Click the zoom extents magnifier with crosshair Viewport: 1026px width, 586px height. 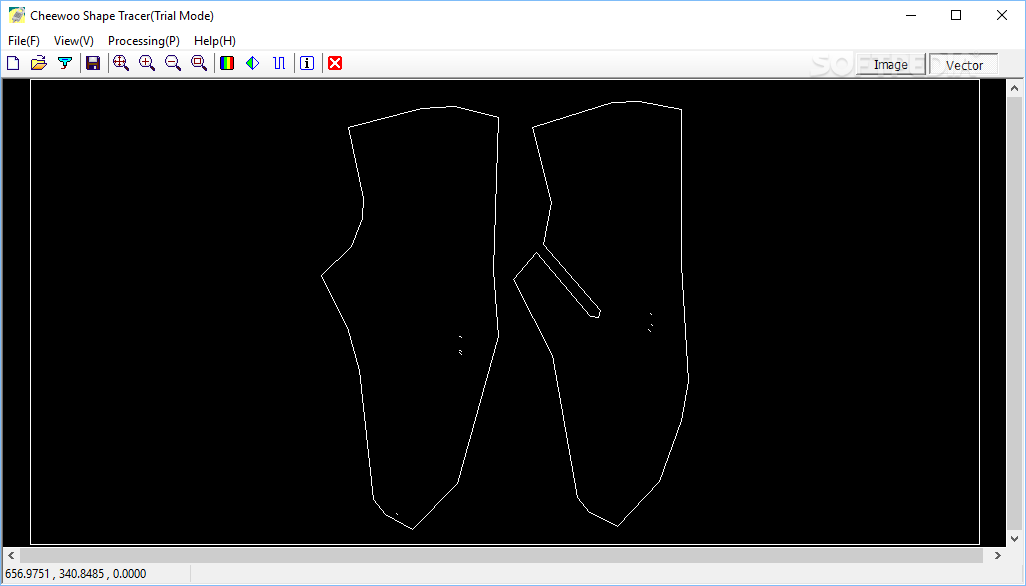(120, 63)
